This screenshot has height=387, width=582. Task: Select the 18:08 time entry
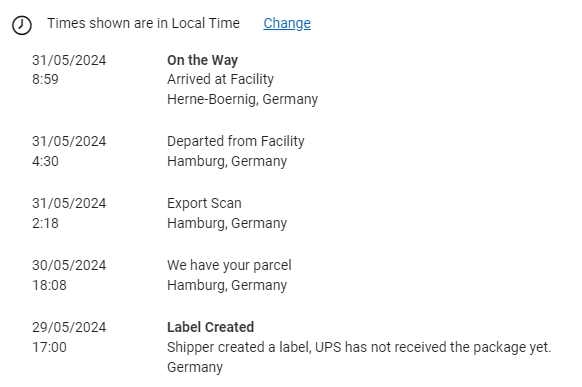pos(49,285)
